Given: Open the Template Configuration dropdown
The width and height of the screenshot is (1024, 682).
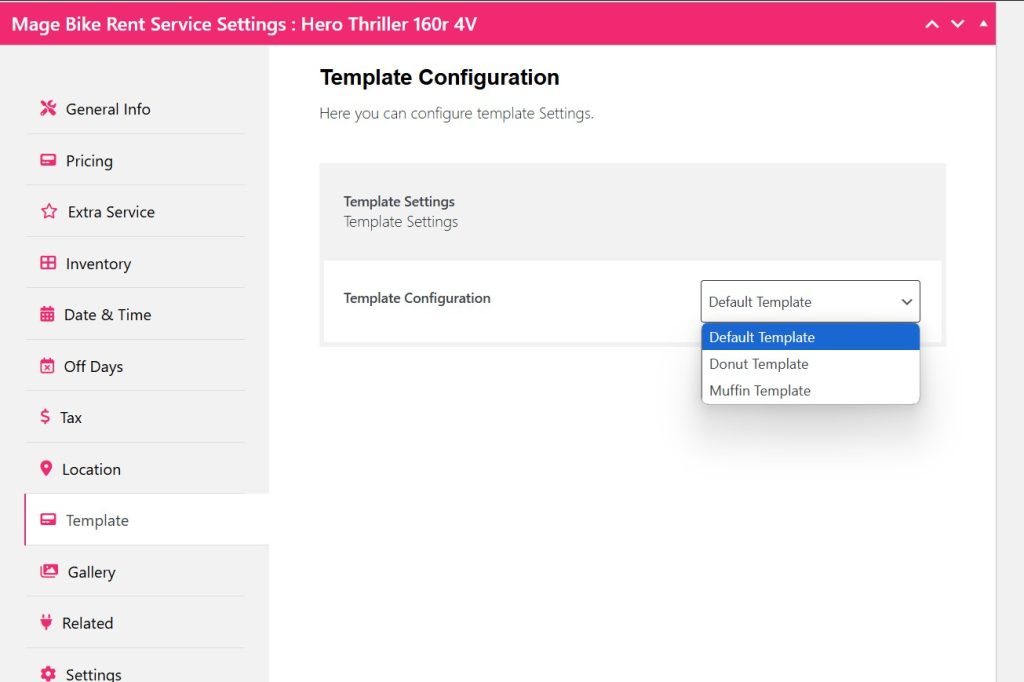Looking at the screenshot, I should tap(810, 301).
